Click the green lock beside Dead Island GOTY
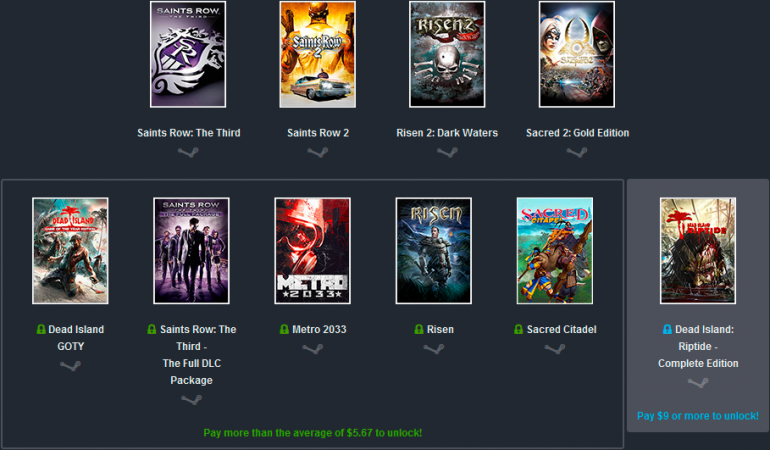Screen dimensions: 770x450 click(x=41, y=329)
